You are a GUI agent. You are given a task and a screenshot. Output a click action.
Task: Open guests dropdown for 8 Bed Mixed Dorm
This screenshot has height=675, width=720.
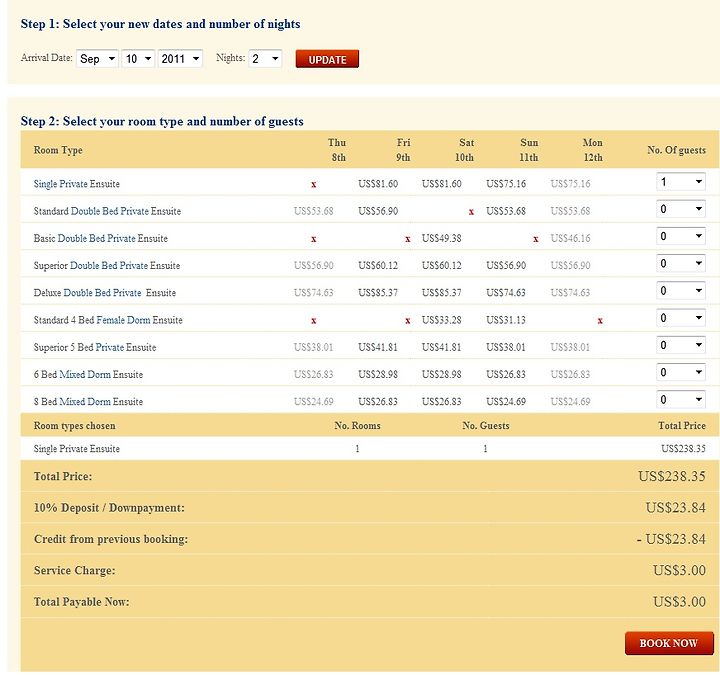pos(681,399)
